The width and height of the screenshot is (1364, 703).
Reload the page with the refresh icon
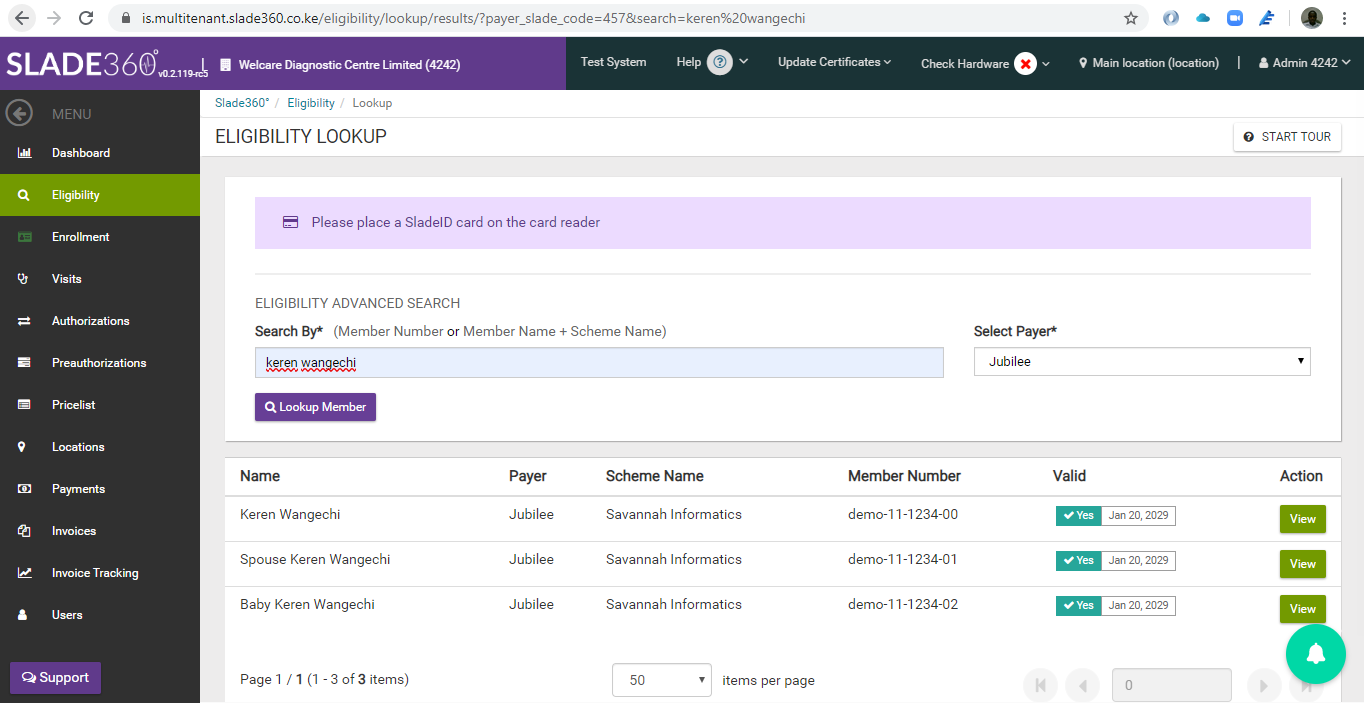(86, 18)
